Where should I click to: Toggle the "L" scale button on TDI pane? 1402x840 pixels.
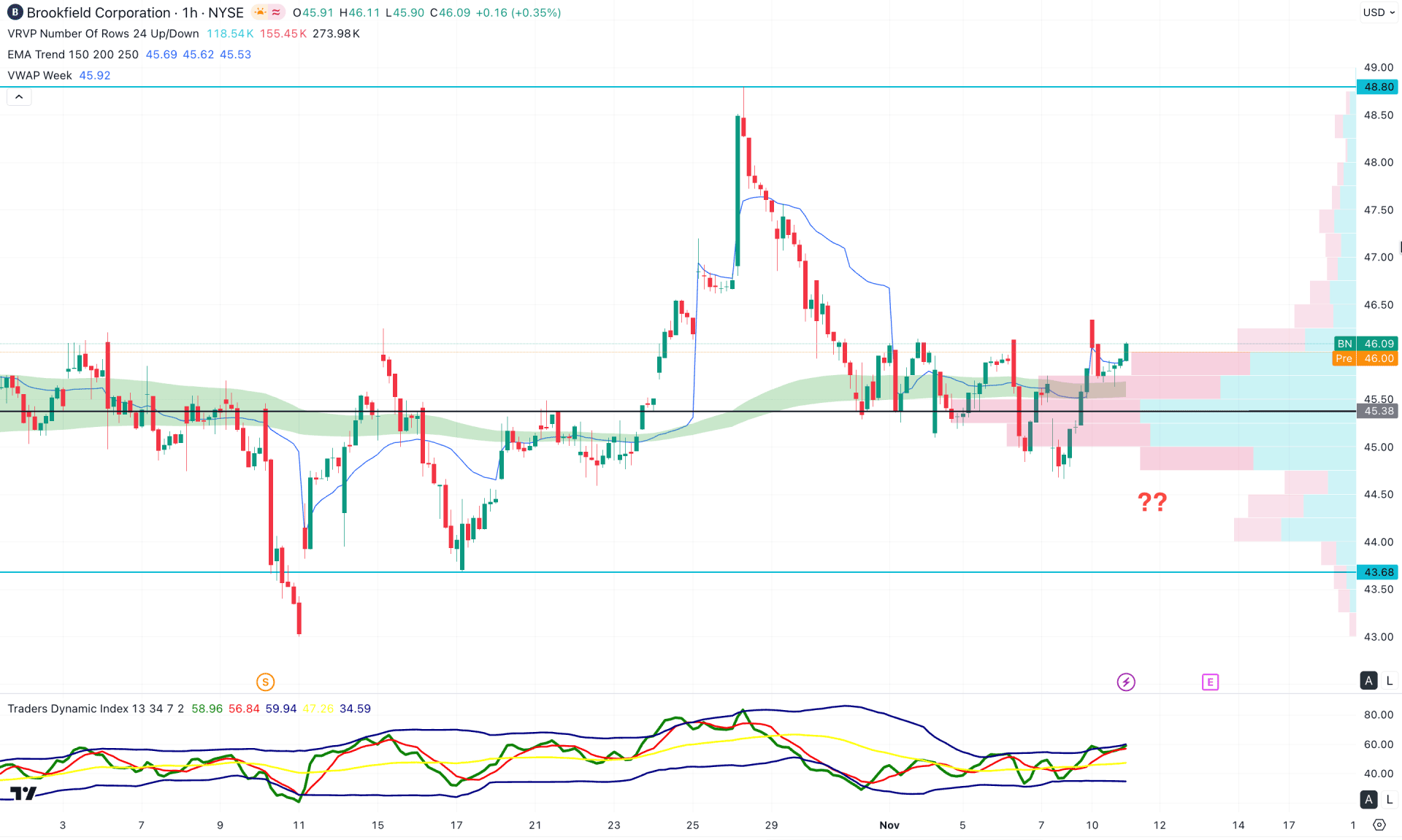click(x=1389, y=799)
